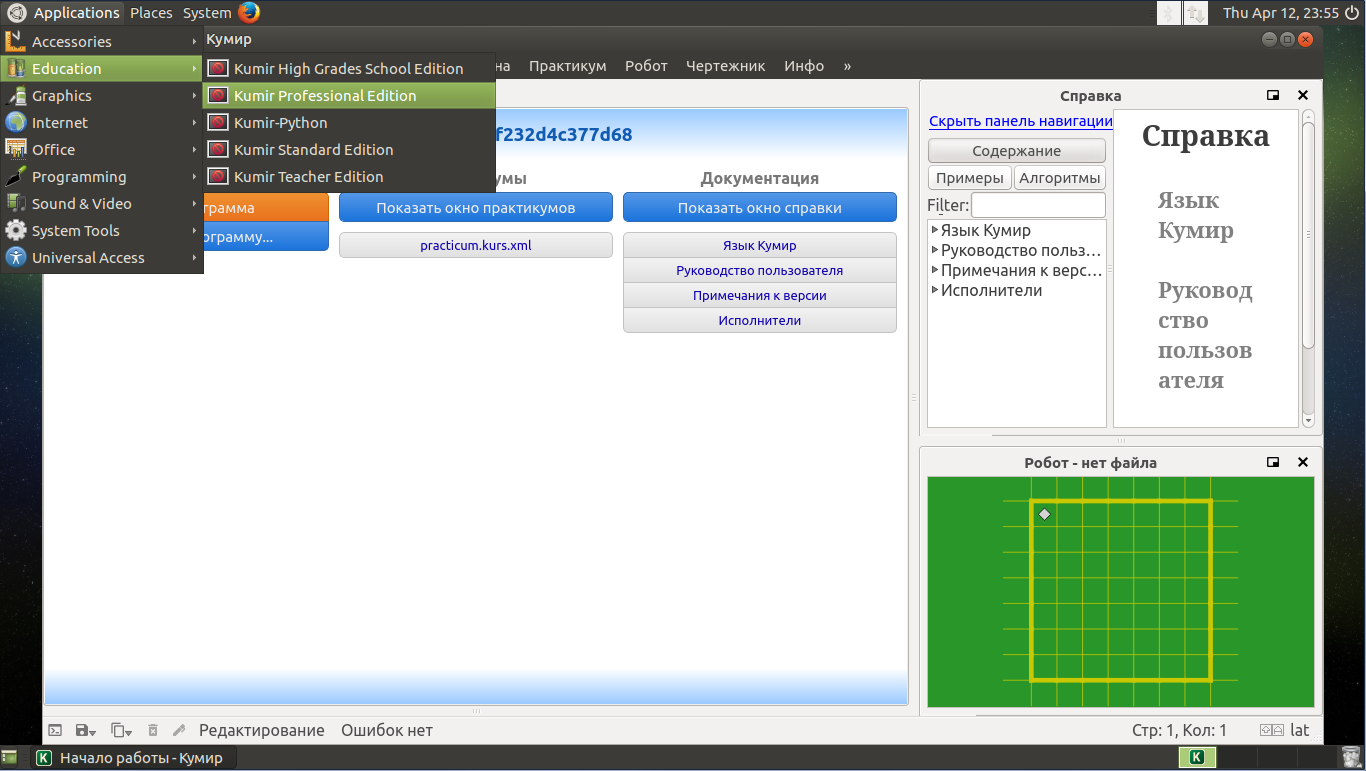Image resolution: width=1366 pixels, height=771 pixels.
Task: Open the power/session menu icon
Action: [x=1353, y=13]
